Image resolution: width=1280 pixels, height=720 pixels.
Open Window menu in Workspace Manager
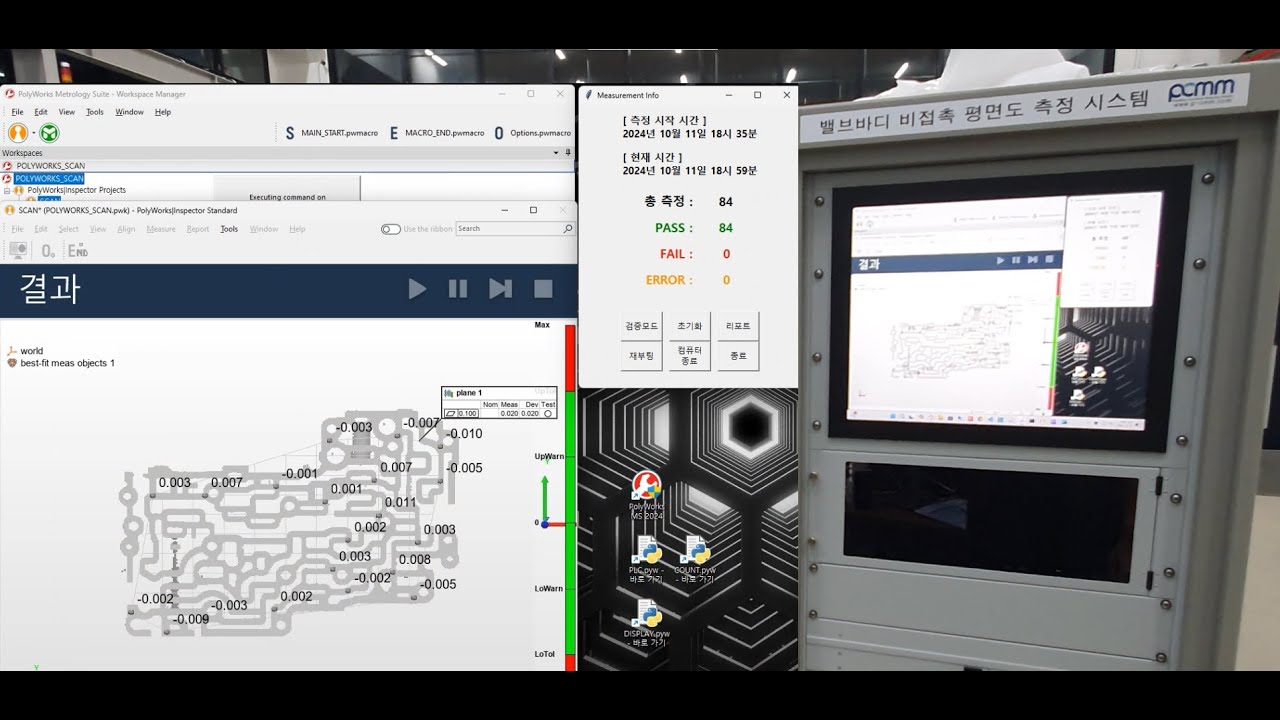coord(129,112)
